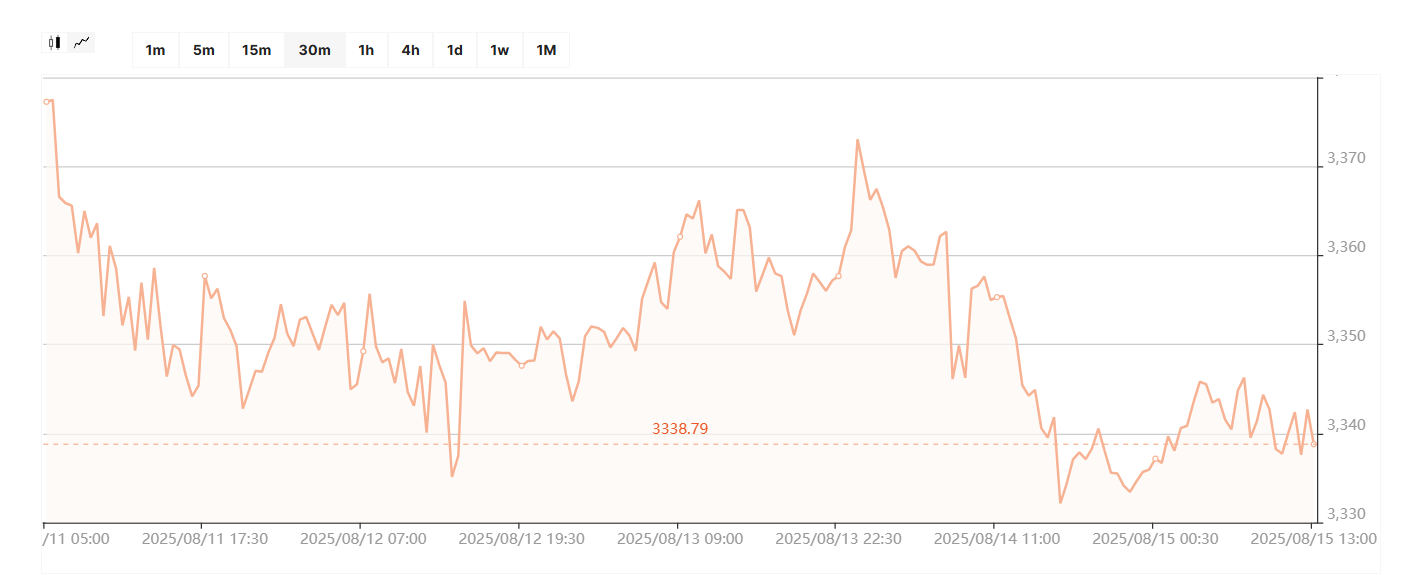Click the first data point marker at top left

pos(46,102)
